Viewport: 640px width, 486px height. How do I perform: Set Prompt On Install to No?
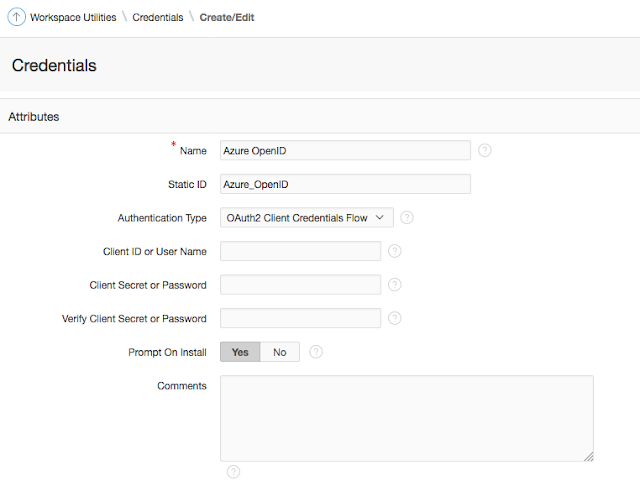pyautogui.click(x=280, y=352)
